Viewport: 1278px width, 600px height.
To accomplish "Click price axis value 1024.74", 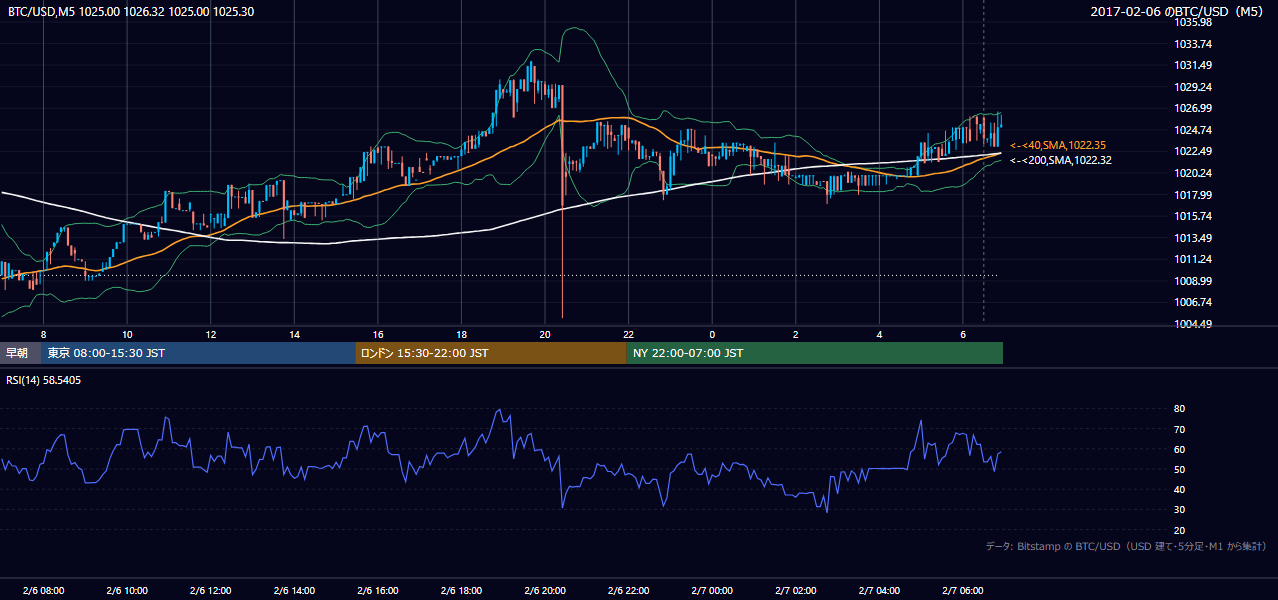I will tap(1192, 130).
